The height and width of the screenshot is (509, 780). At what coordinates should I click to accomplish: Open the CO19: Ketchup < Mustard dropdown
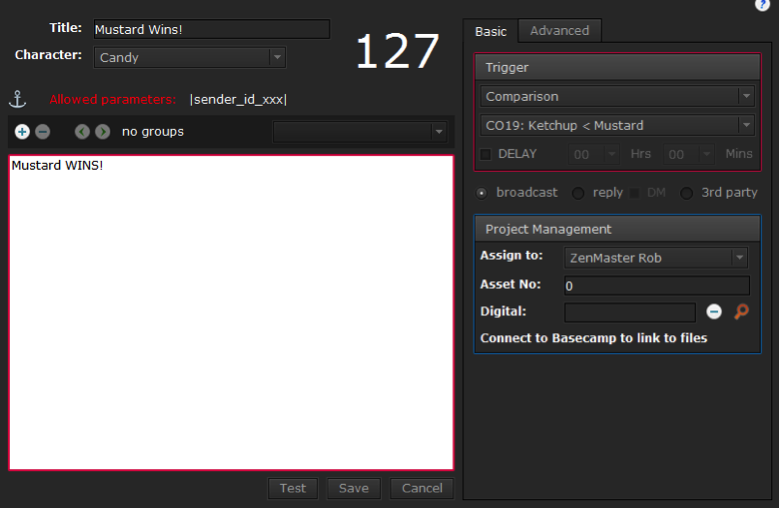[617, 125]
